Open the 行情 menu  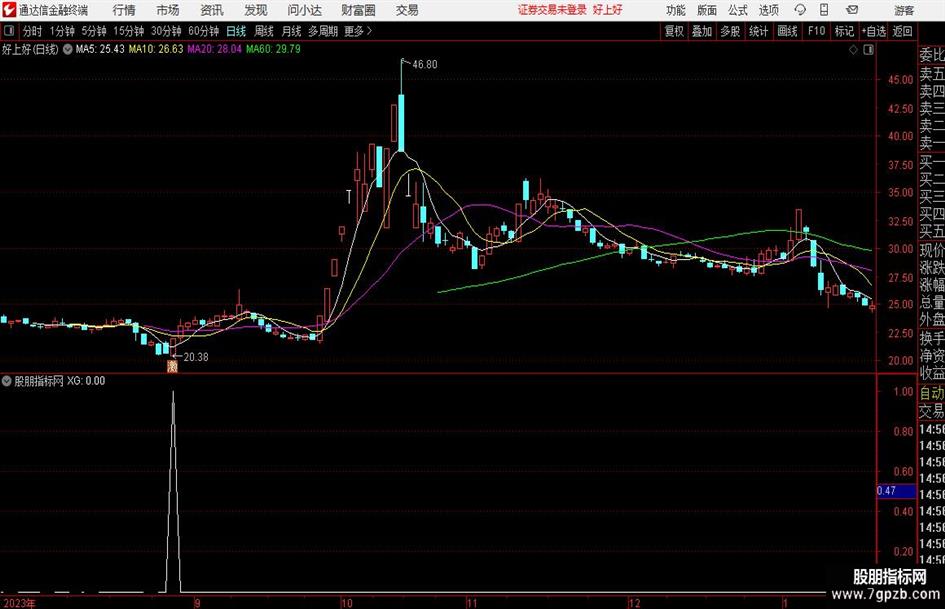pyautogui.click(x=124, y=10)
